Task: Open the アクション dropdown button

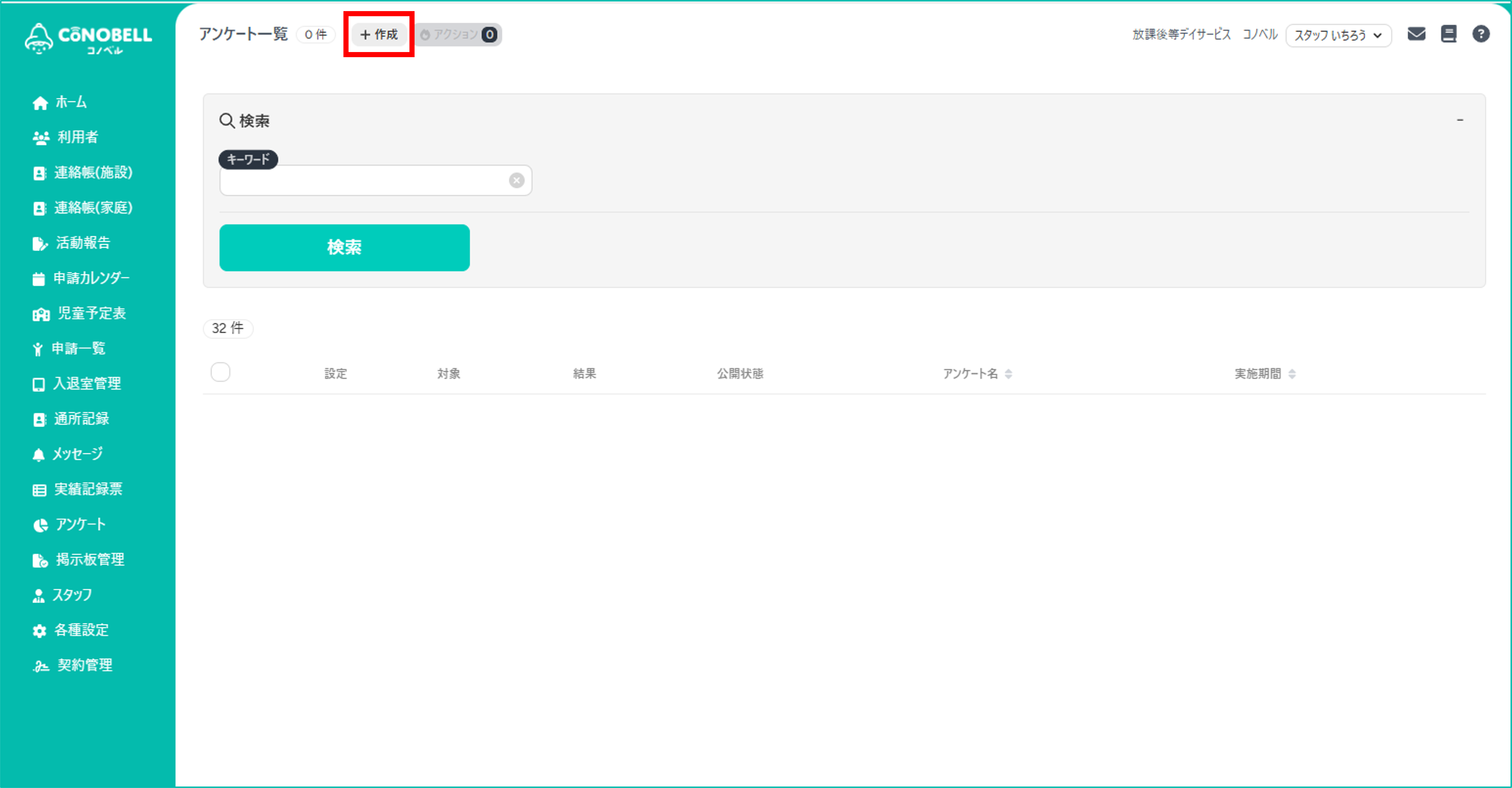Action: pyautogui.click(x=458, y=35)
